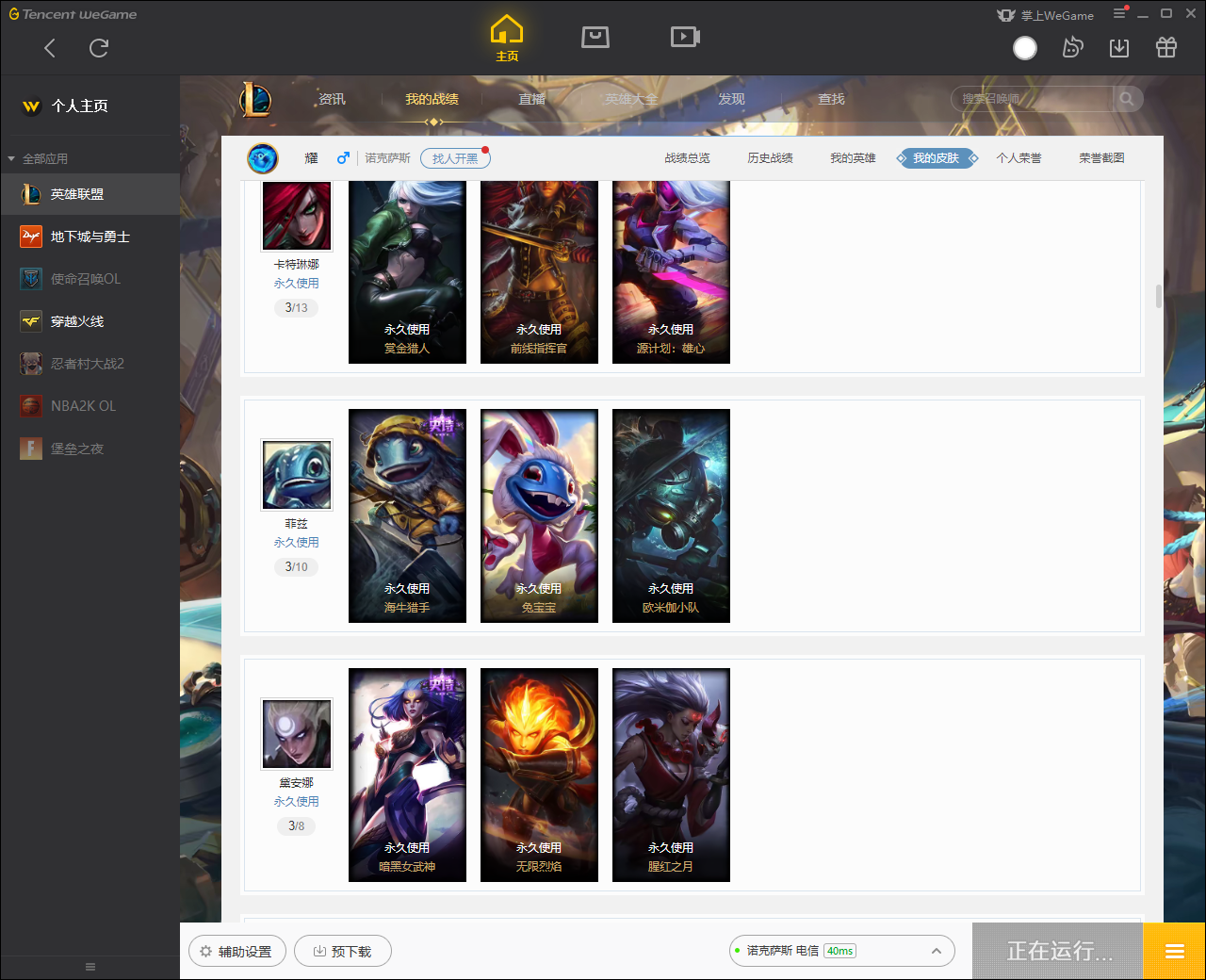Open the 我的英雄 sub-tab
Viewport: 1206px width, 980px height.
pos(853,158)
